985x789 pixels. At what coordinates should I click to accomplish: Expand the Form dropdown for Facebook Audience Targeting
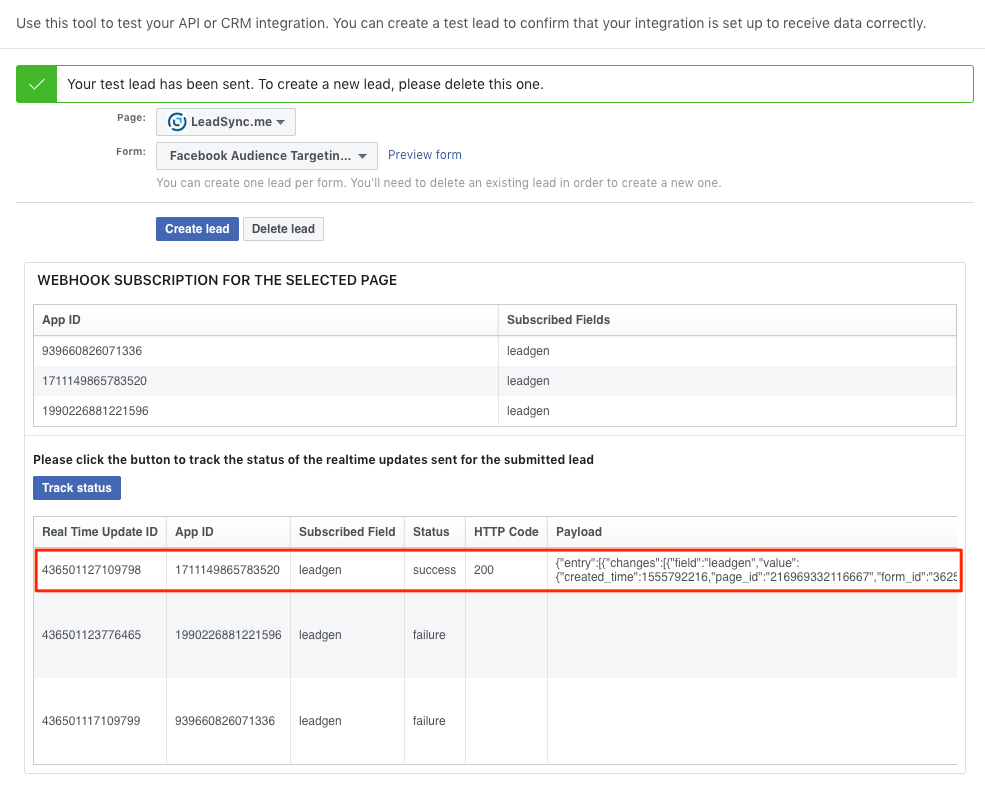coord(267,156)
